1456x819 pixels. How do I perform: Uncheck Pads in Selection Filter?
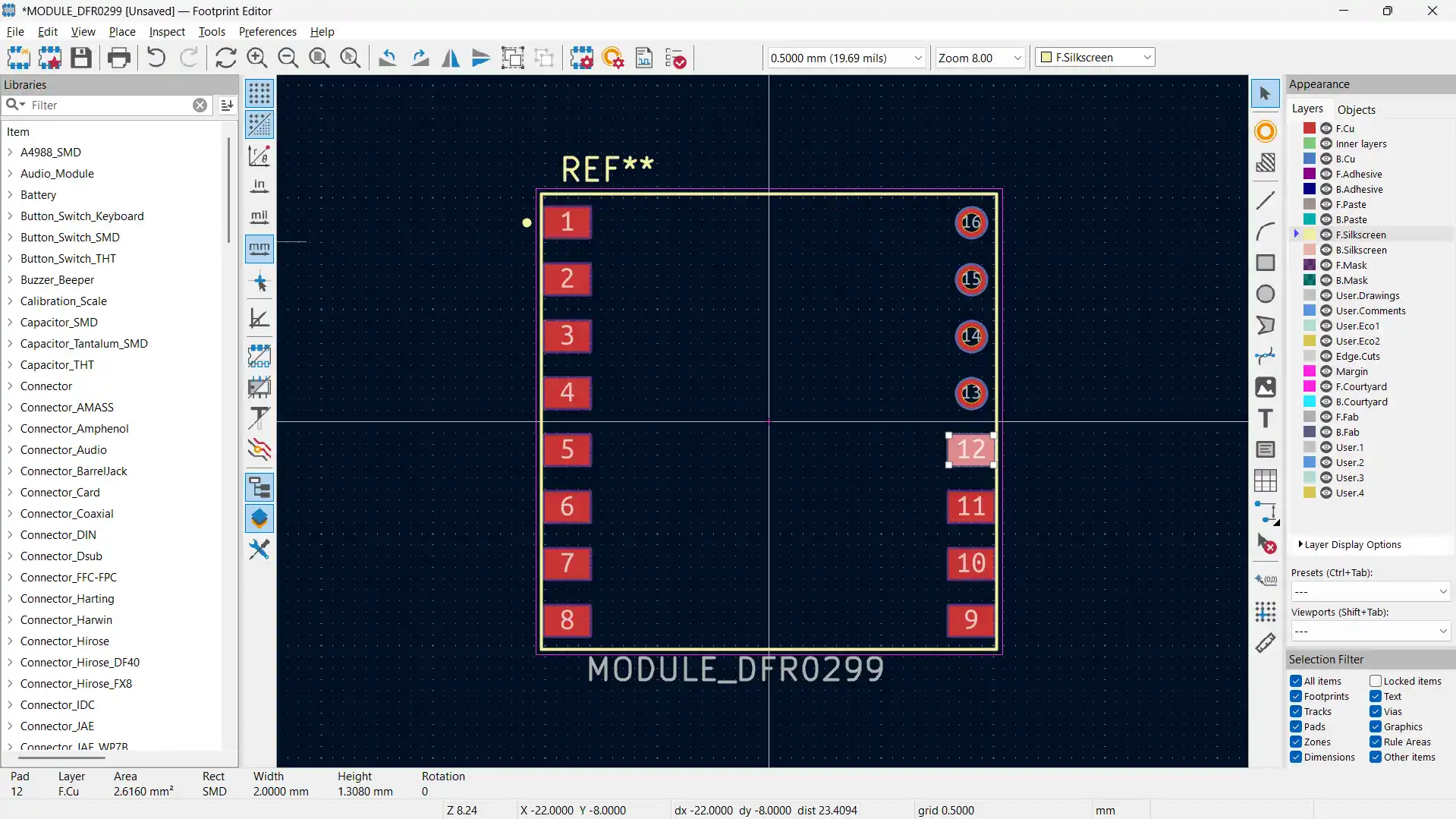click(x=1296, y=726)
